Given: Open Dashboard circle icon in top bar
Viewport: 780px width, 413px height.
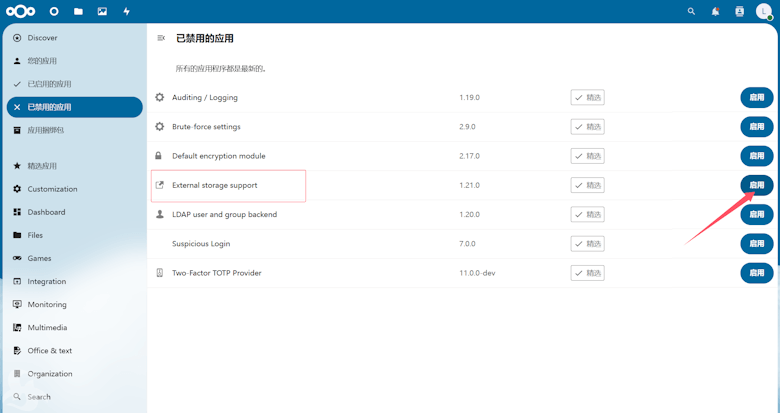Looking at the screenshot, I should (54, 12).
